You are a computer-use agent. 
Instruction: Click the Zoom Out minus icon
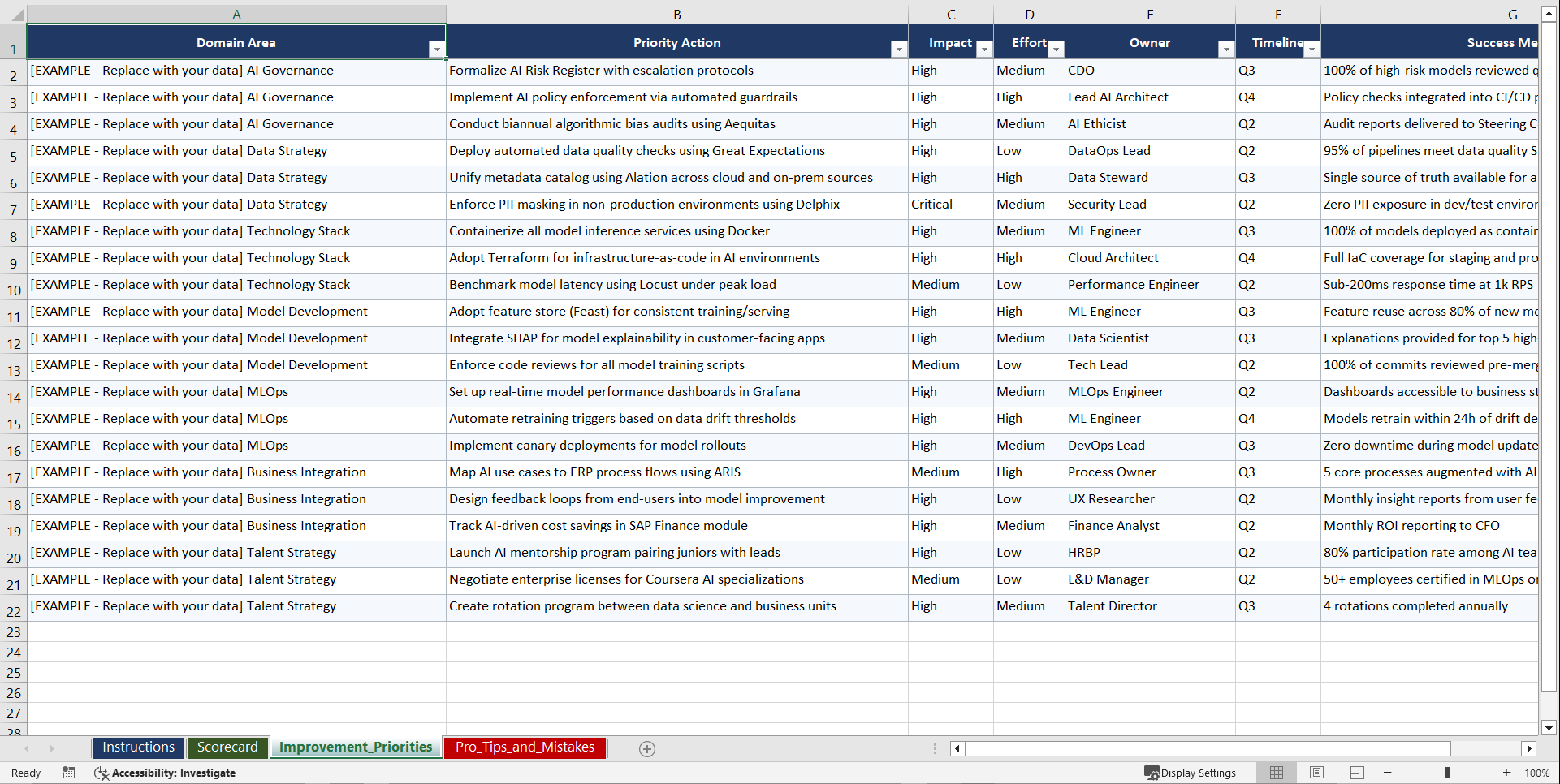(1388, 773)
